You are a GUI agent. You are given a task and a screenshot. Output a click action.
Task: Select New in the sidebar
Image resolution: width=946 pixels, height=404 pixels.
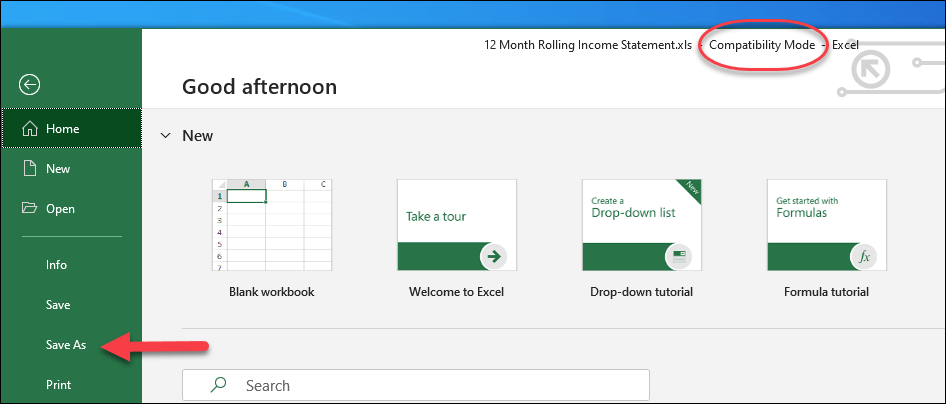tap(71, 169)
